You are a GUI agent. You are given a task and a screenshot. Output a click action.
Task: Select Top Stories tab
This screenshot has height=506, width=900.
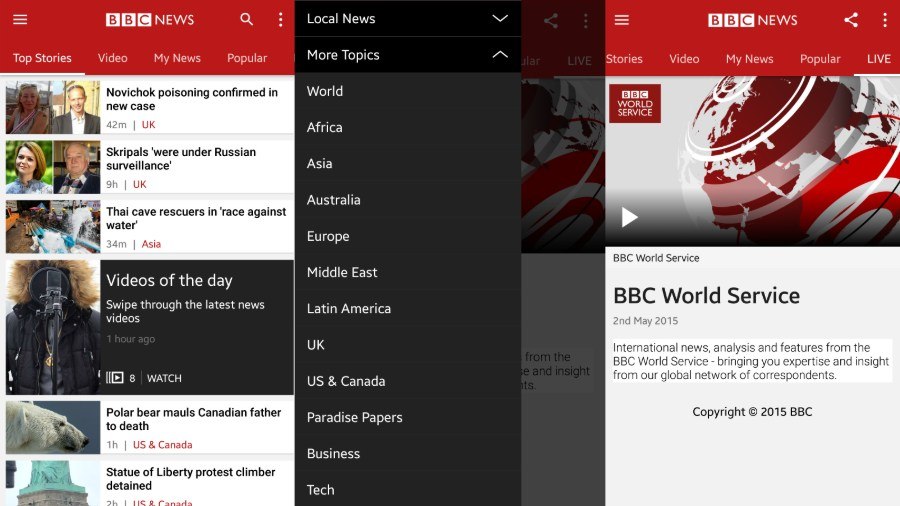coord(42,58)
